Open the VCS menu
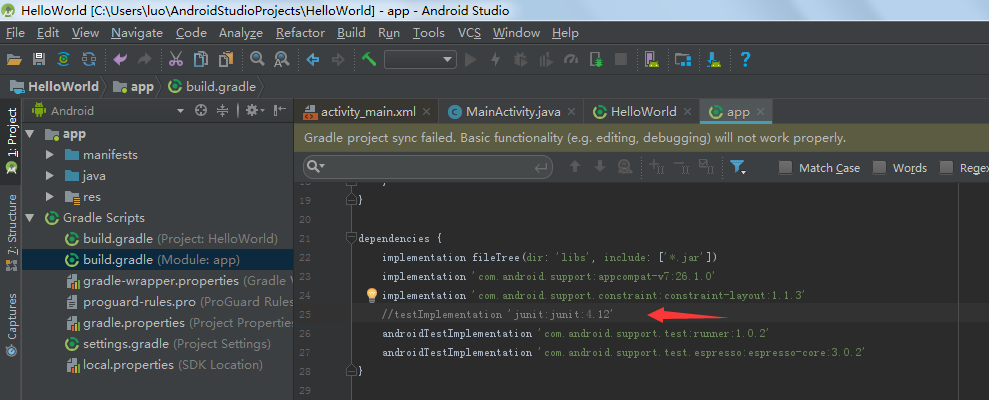This screenshot has height=400, width=989. click(x=469, y=33)
